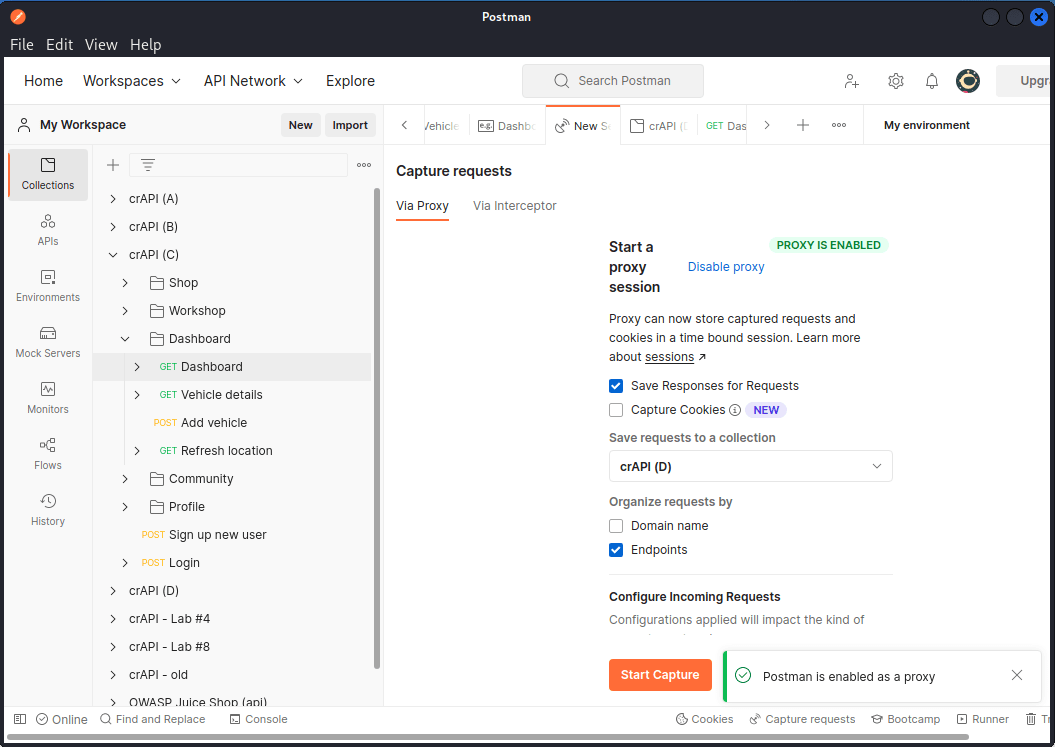The width and height of the screenshot is (1055, 747).
Task: Disable Save Responses for Requests
Action: (616, 385)
